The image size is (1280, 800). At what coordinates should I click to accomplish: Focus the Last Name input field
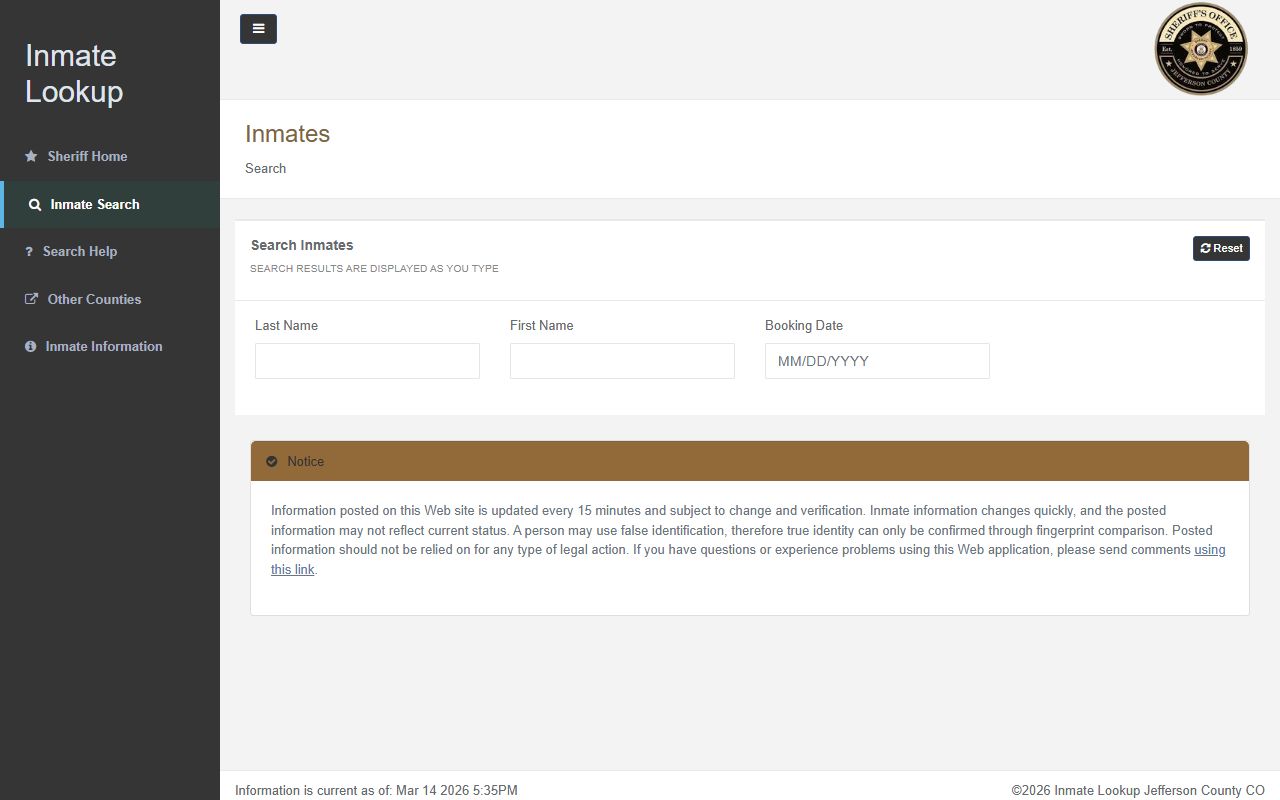367,361
